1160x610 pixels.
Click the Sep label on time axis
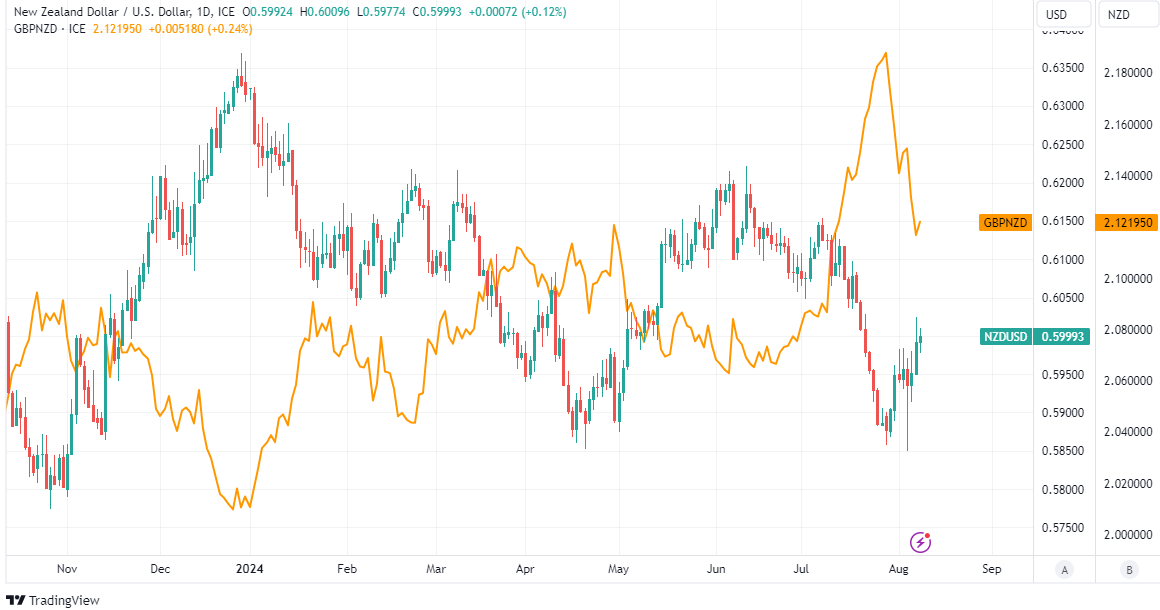click(991, 569)
